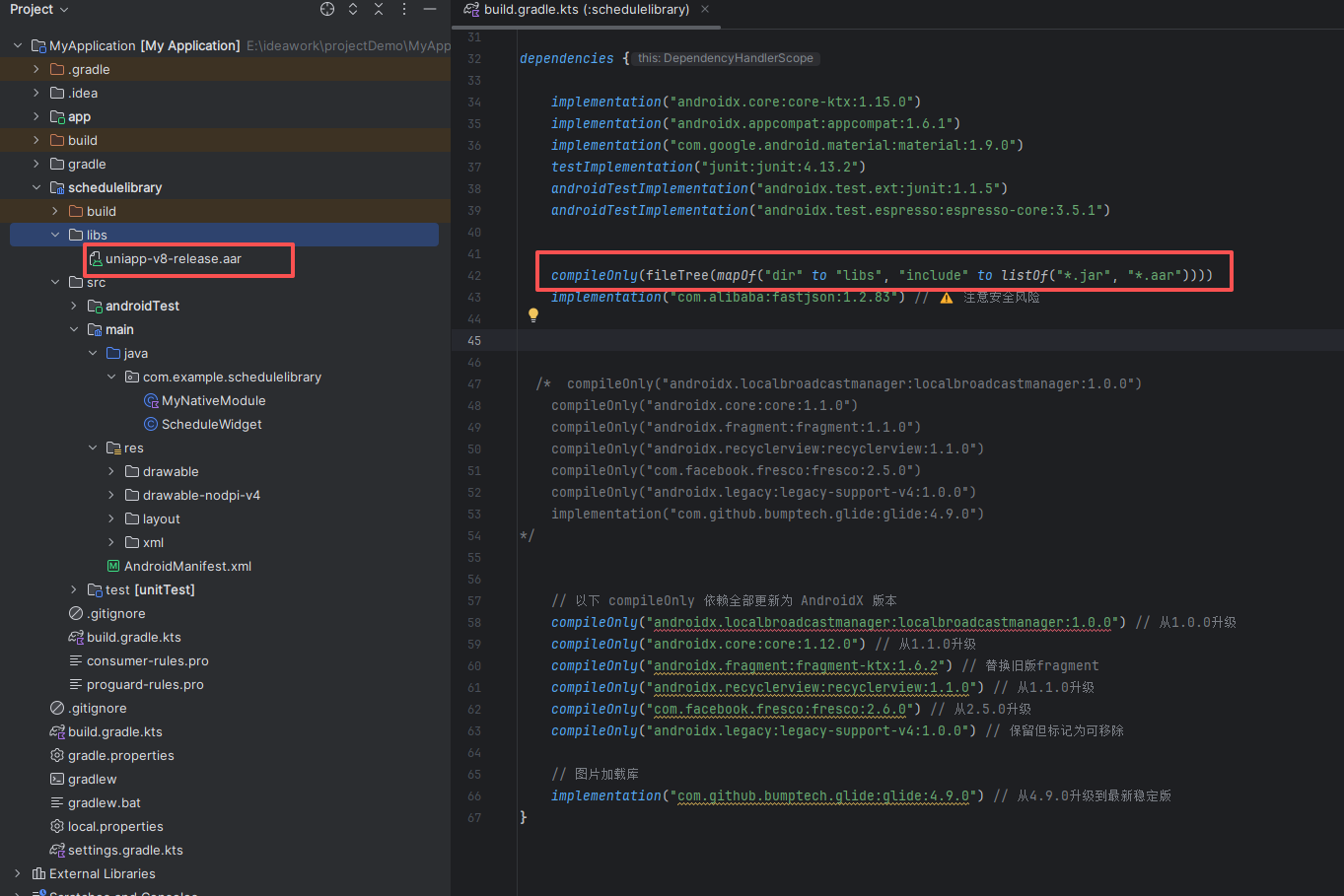This screenshot has width=1344, height=896.
Task: Hide the Project tool window with the minimize icon
Action: [430, 9]
